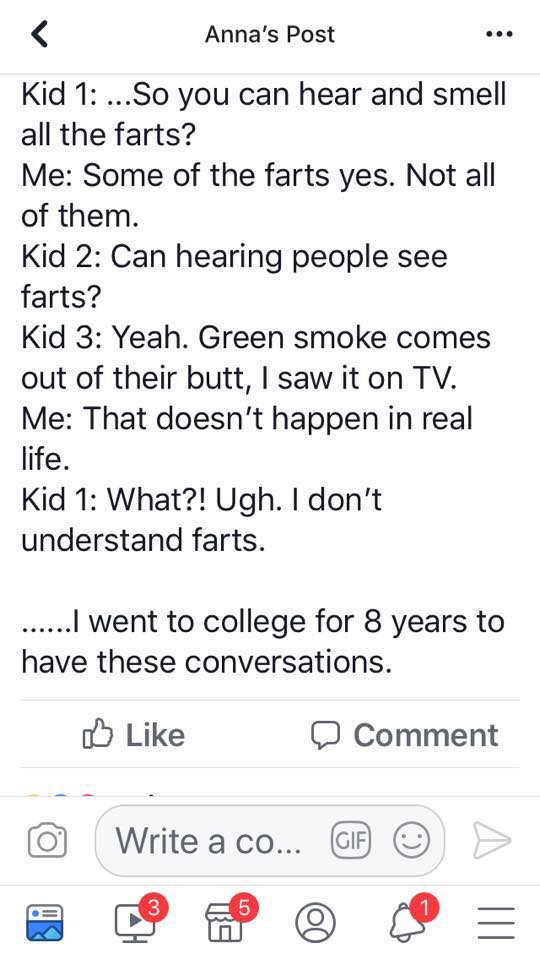Tap the Kid 1 fart question text
Screen dimensions: 540x960
click(x=263, y=114)
